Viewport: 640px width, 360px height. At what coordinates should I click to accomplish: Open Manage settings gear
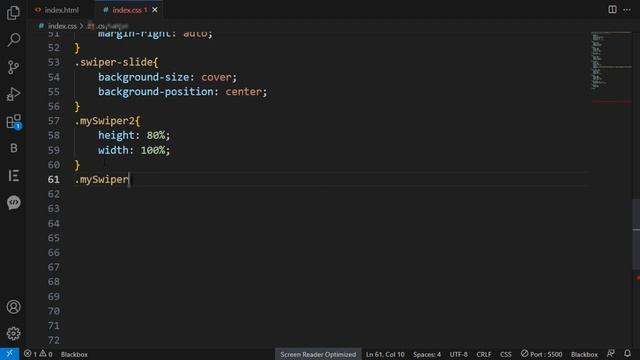click(x=13, y=333)
